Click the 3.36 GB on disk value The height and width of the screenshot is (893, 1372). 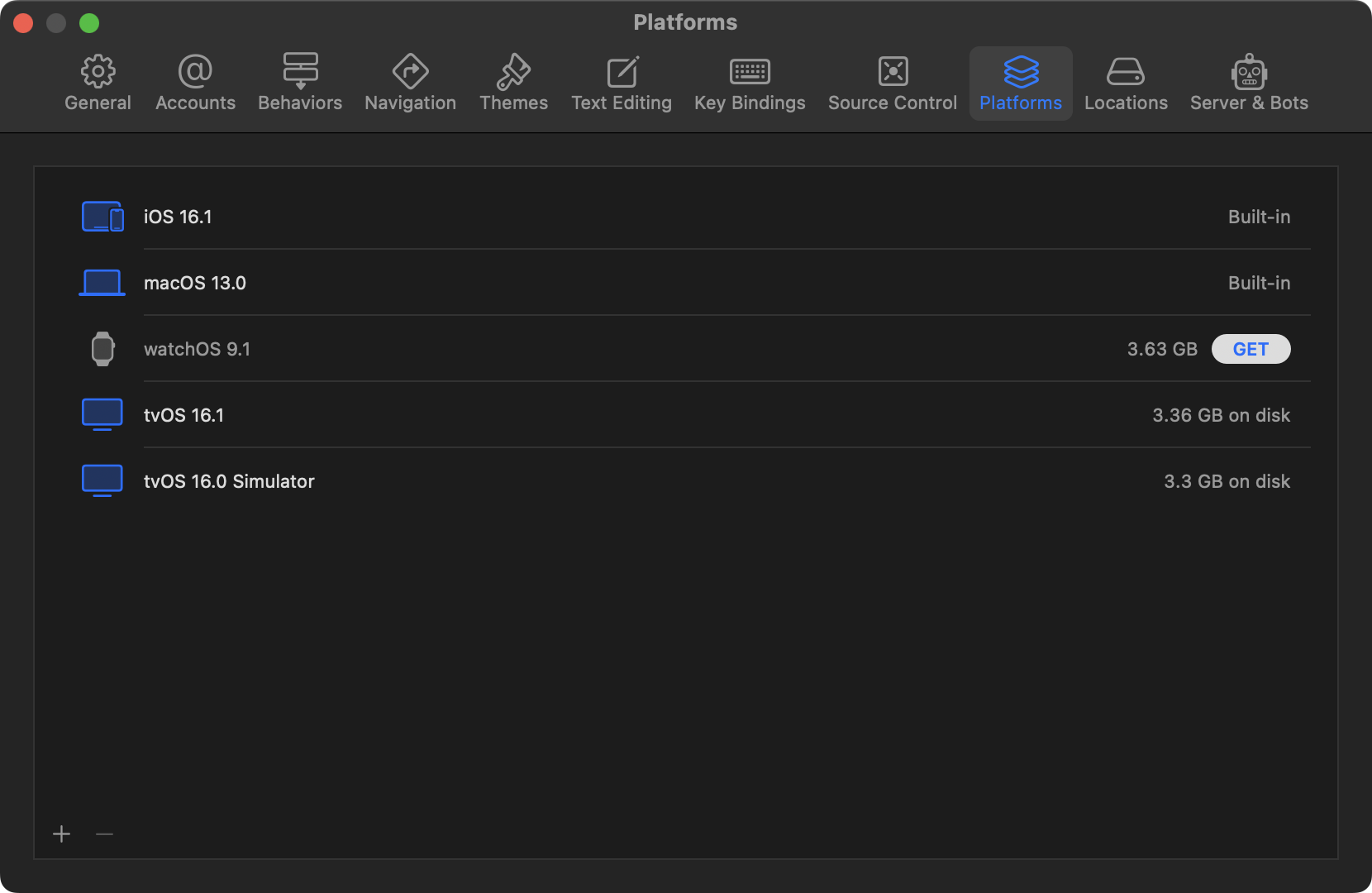point(1221,415)
